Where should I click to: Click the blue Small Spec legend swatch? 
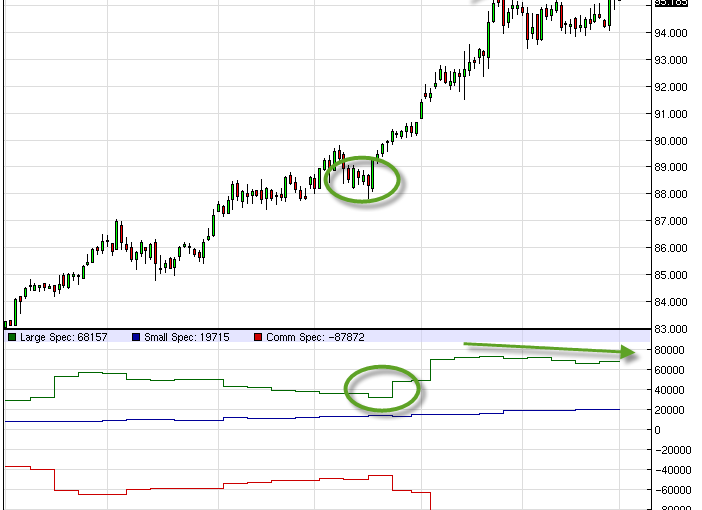tap(136, 337)
